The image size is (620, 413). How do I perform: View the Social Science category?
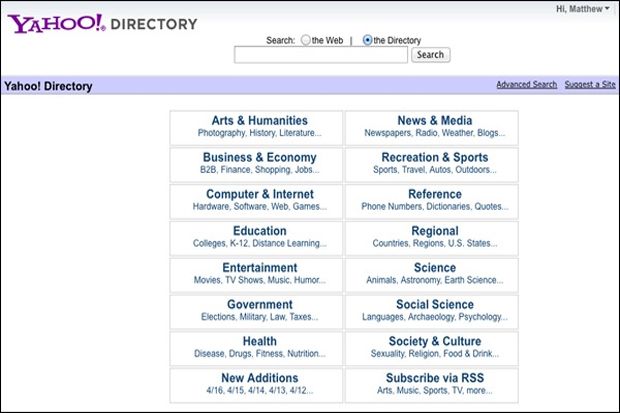(435, 304)
